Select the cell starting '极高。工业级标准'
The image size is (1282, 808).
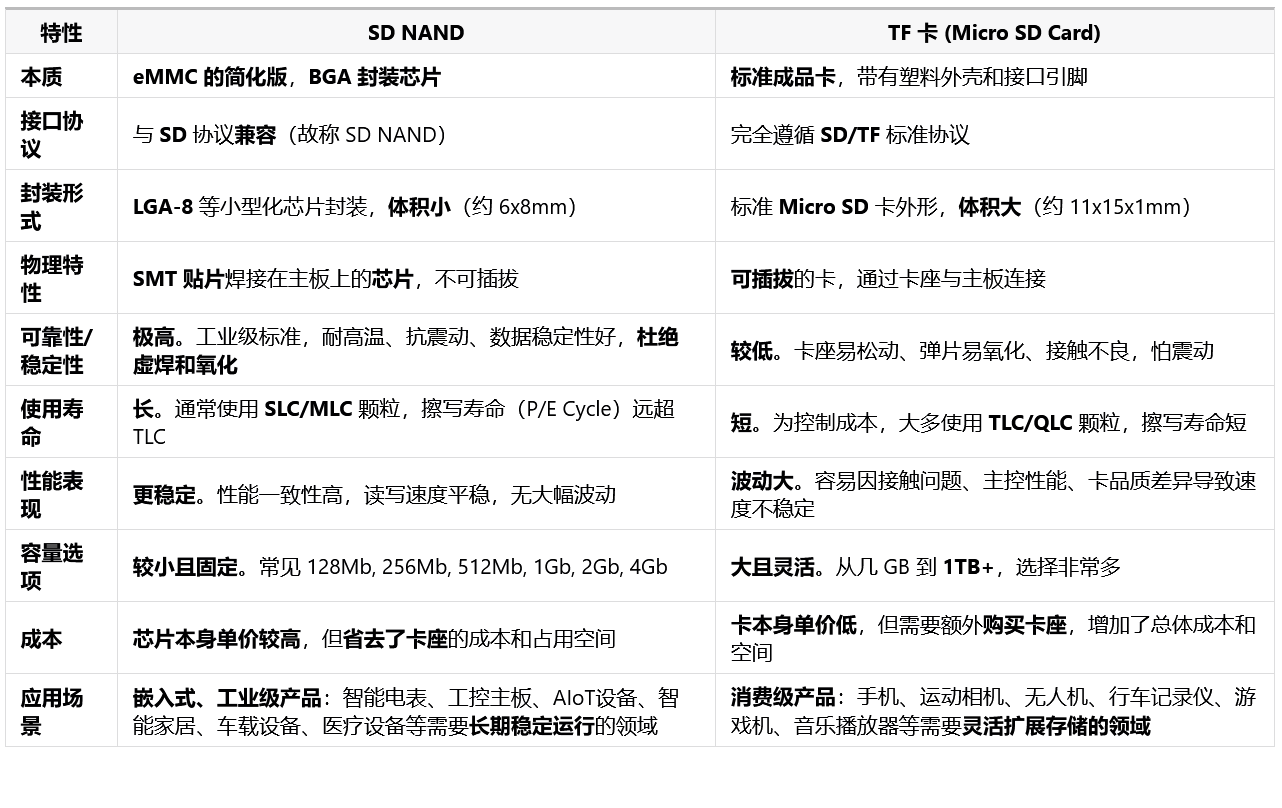point(416,350)
